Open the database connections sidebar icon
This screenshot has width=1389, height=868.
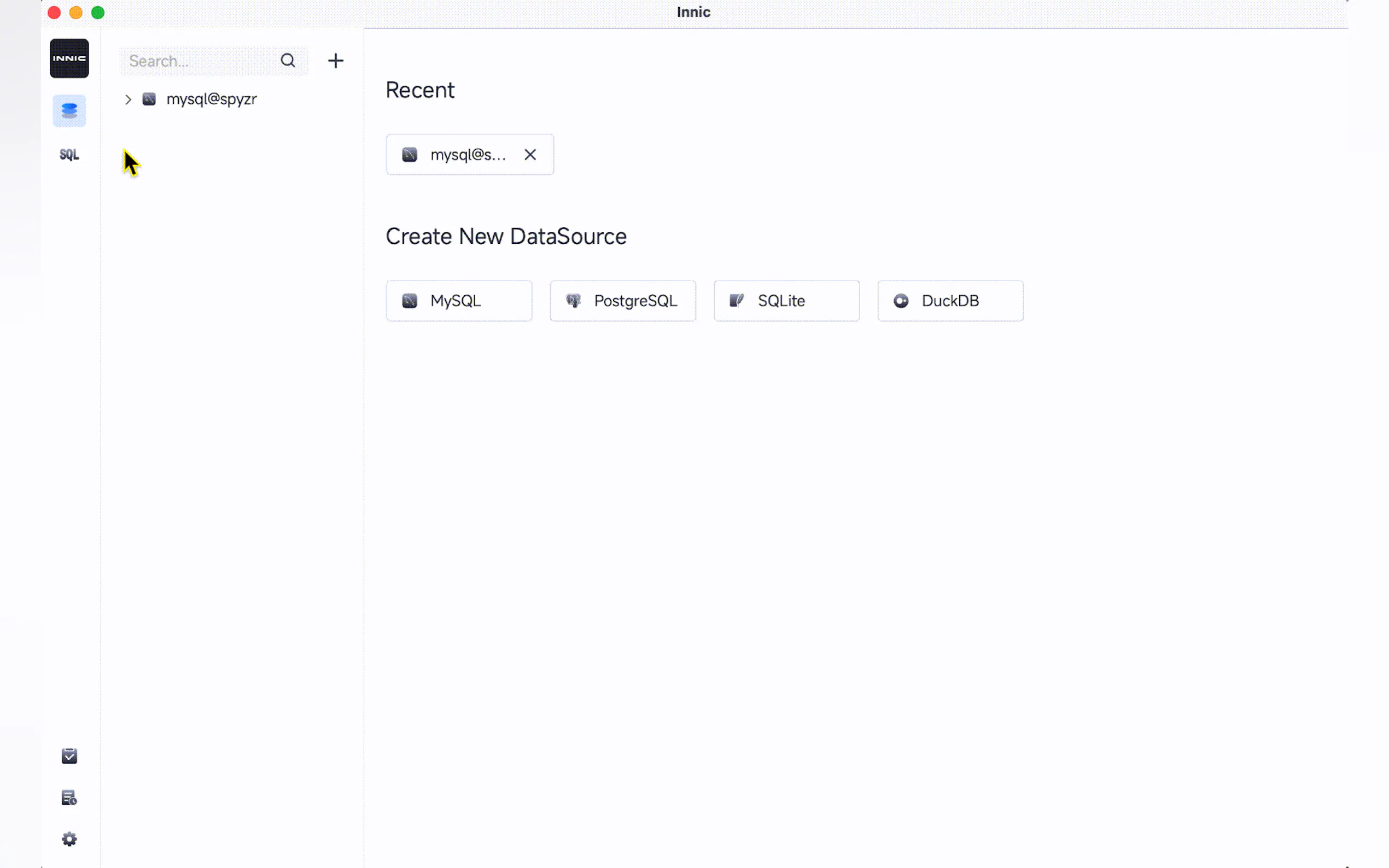[69, 110]
